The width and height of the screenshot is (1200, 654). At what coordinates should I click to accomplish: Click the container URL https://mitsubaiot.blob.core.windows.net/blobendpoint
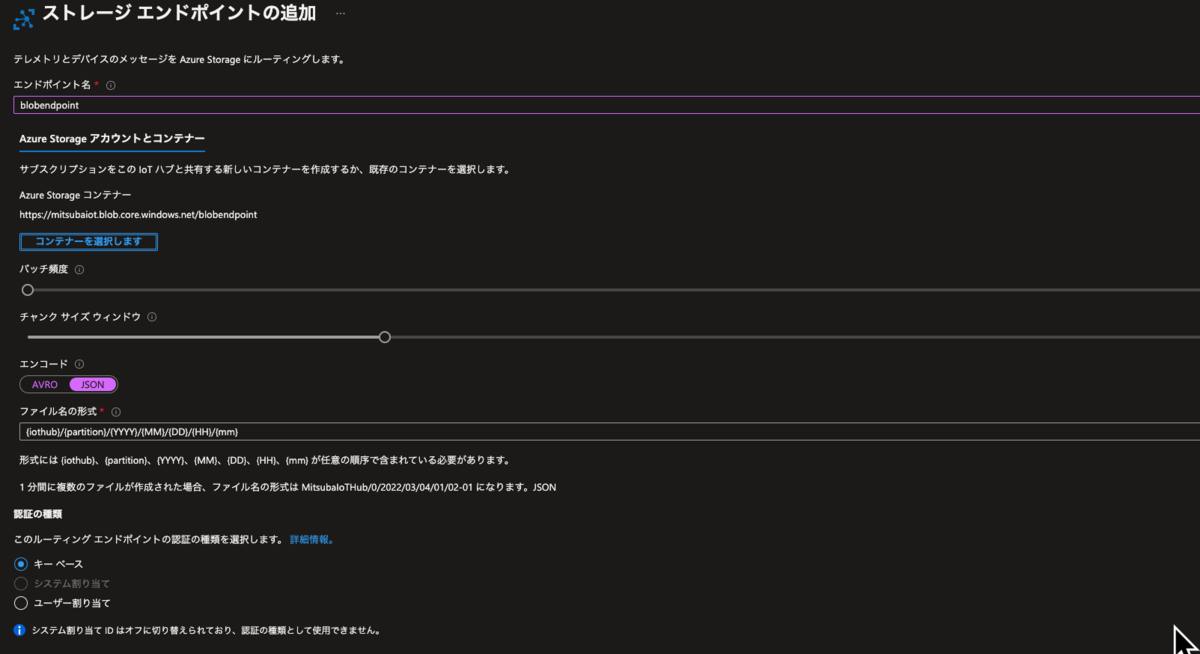[x=138, y=215]
